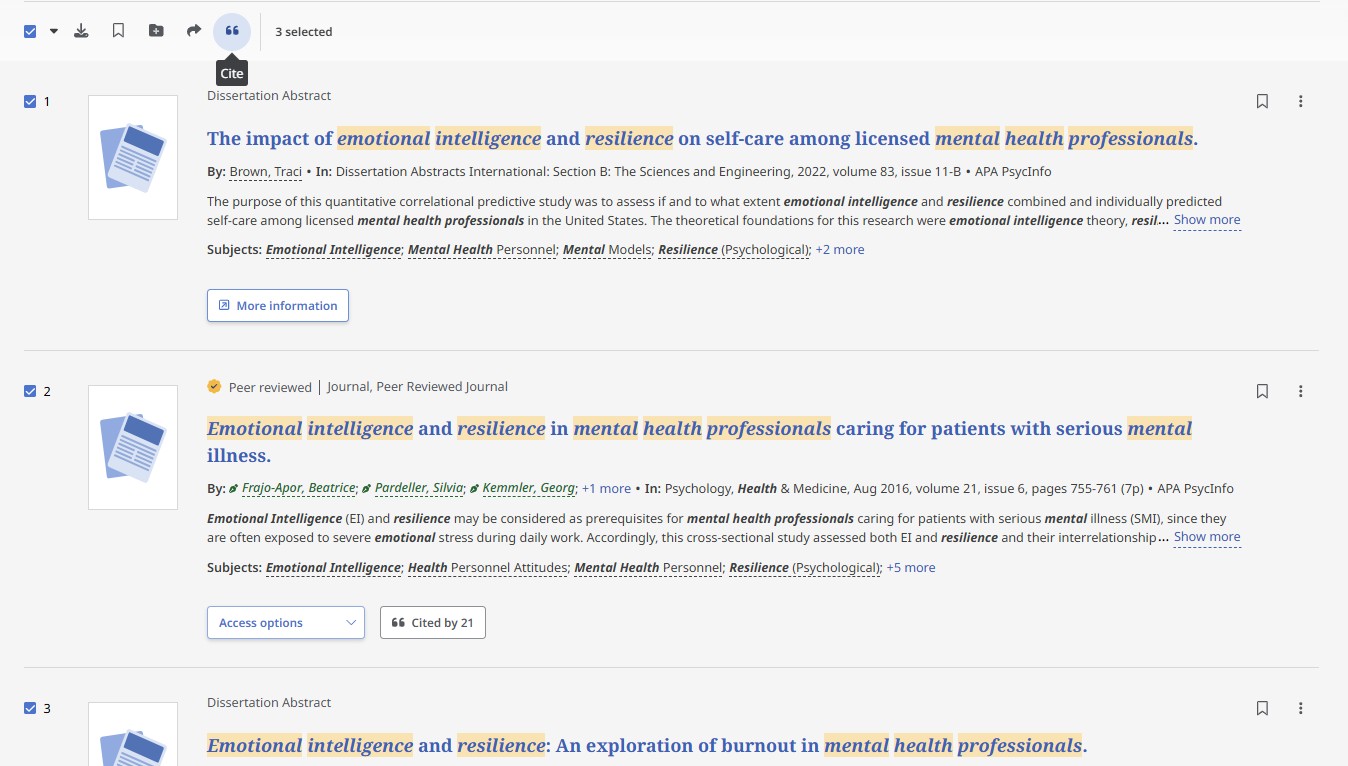The image size is (1348, 766).
Task: Click result 2 subject 'Mental Health Personnel'
Action: (x=648, y=567)
